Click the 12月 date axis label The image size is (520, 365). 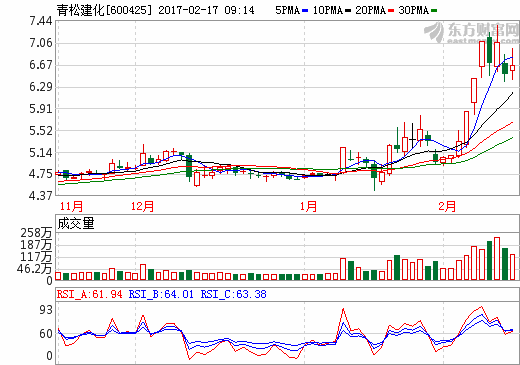pyautogui.click(x=142, y=206)
